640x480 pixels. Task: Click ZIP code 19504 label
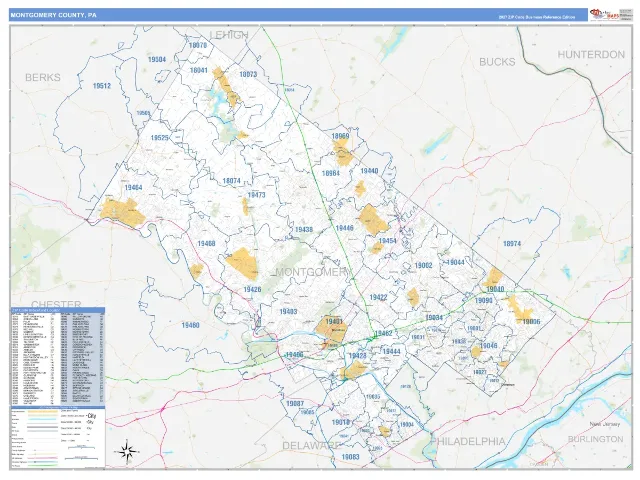pos(157,60)
